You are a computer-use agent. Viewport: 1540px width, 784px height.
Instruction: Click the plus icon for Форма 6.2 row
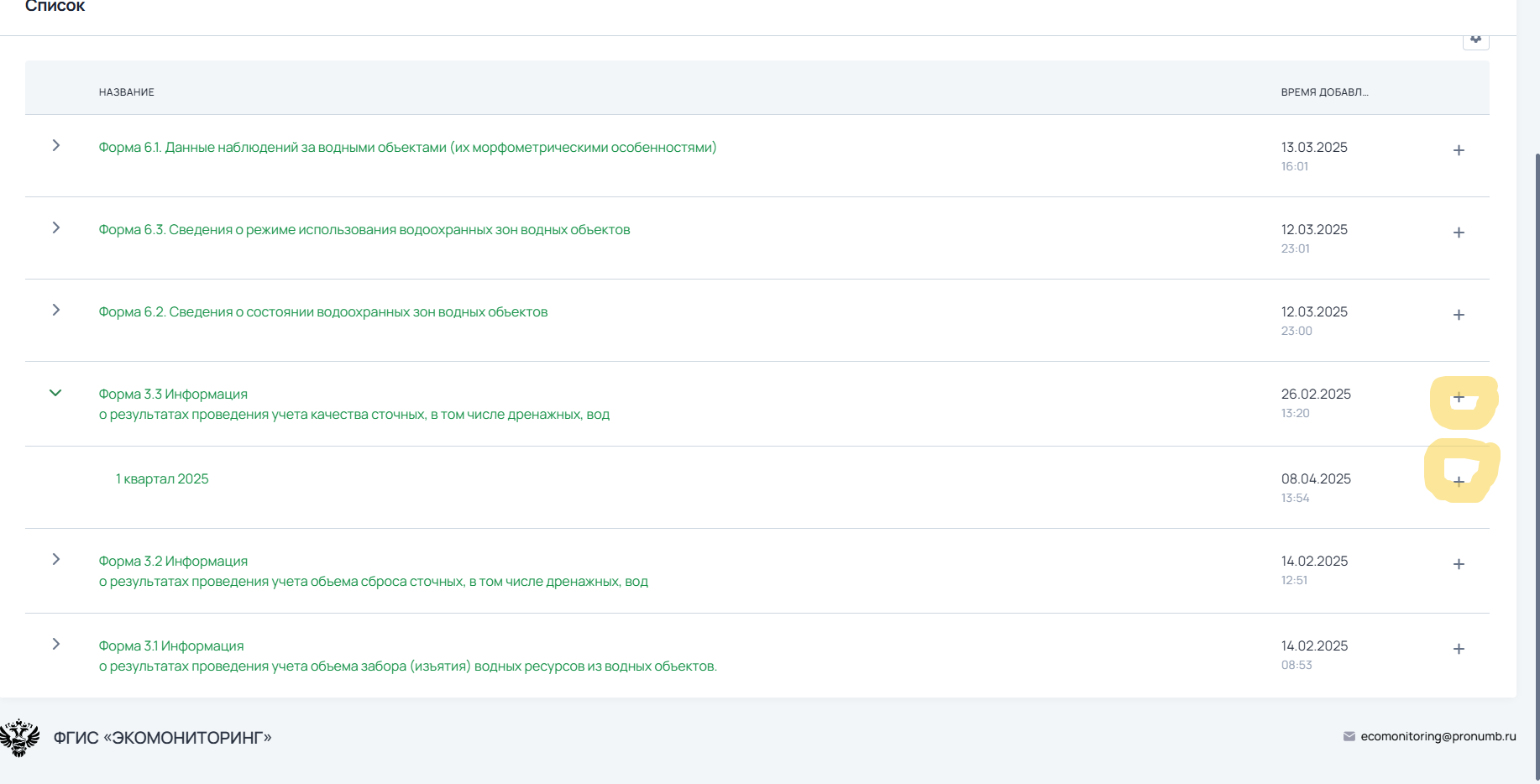(1459, 315)
